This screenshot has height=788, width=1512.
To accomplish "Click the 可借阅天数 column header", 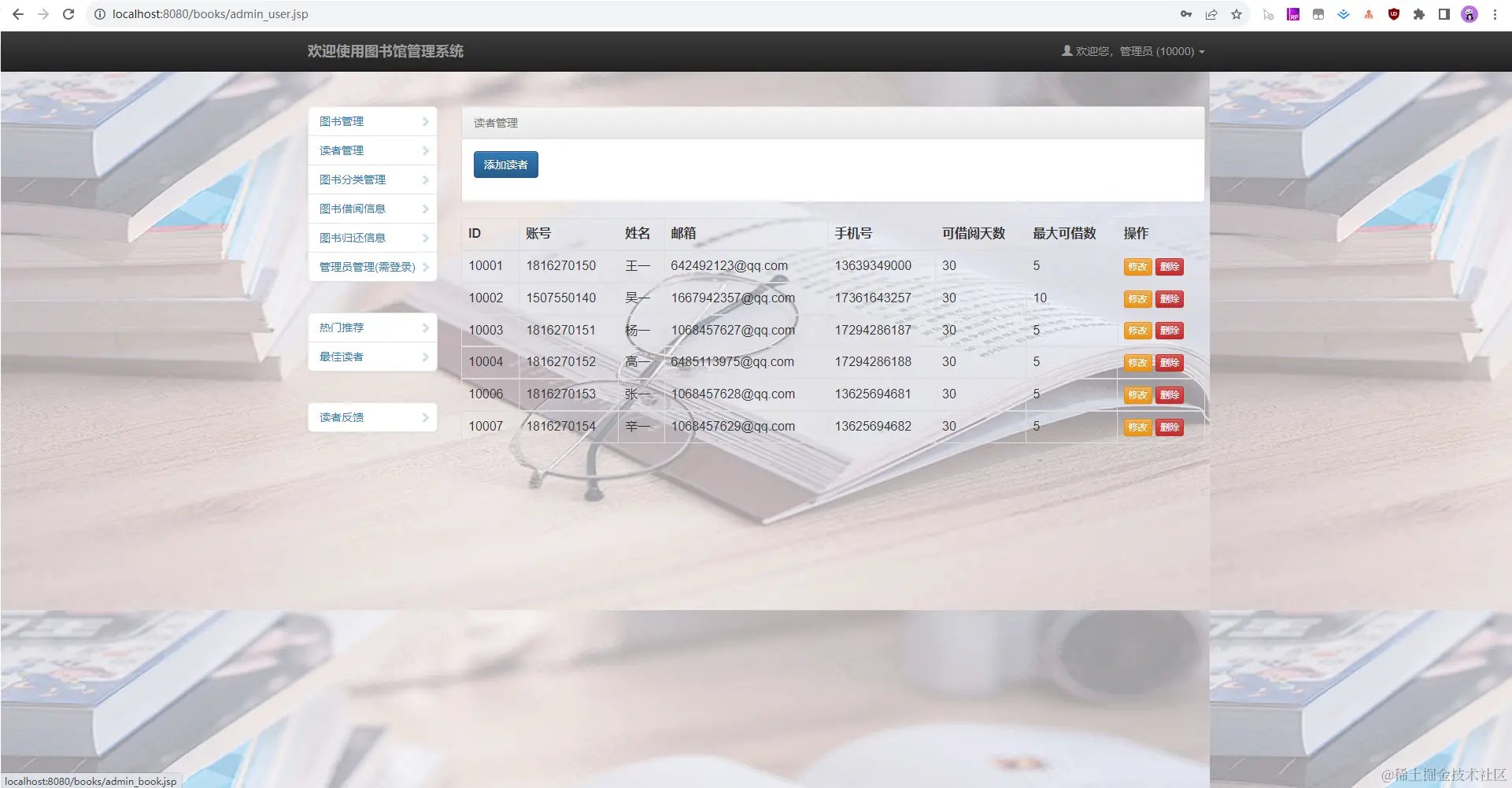I will point(974,234).
